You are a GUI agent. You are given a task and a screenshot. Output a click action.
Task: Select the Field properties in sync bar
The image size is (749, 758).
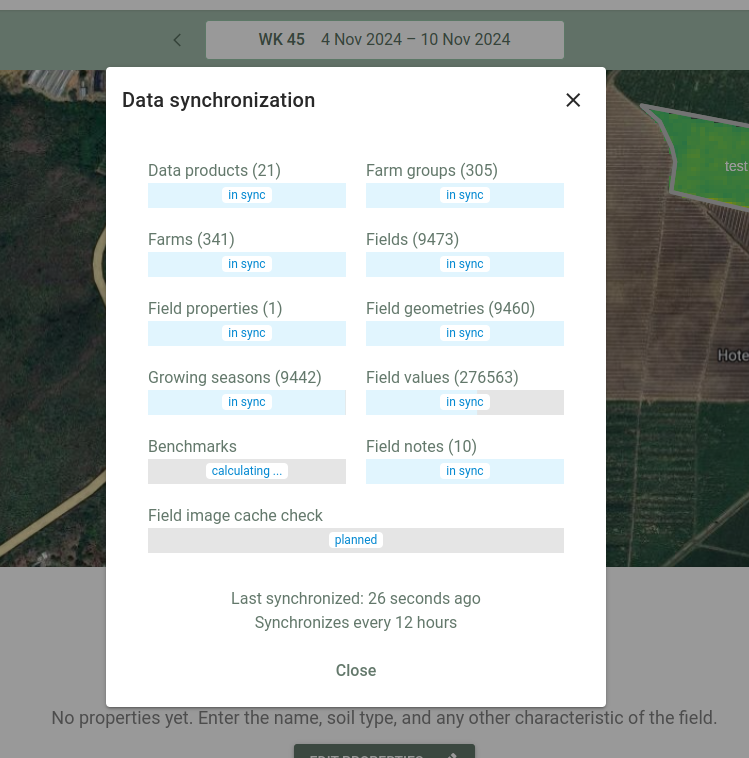click(247, 333)
